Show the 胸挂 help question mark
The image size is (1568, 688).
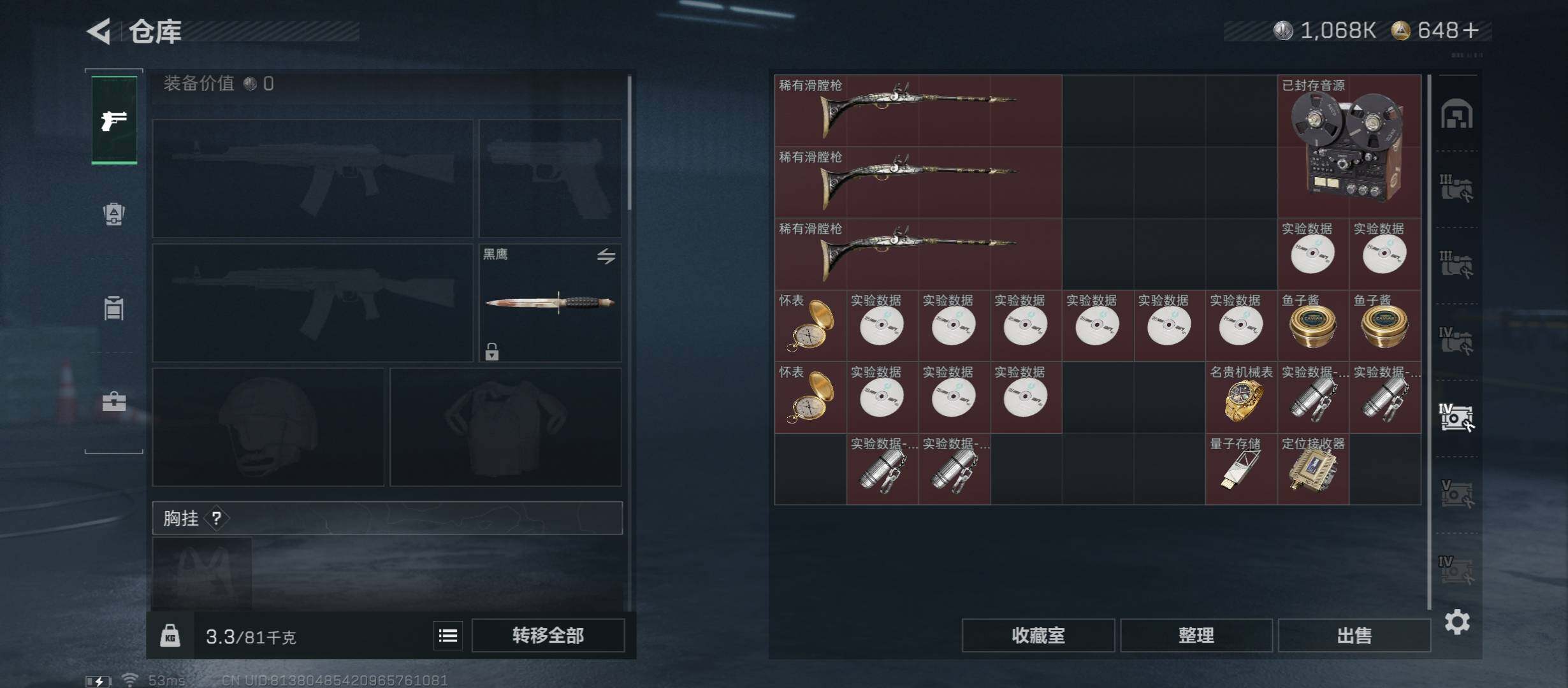tap(217, 518)
